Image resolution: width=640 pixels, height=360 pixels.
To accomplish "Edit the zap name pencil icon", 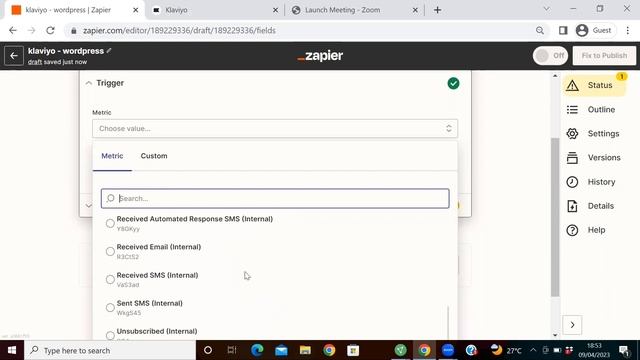I will (x=109, y=51).
